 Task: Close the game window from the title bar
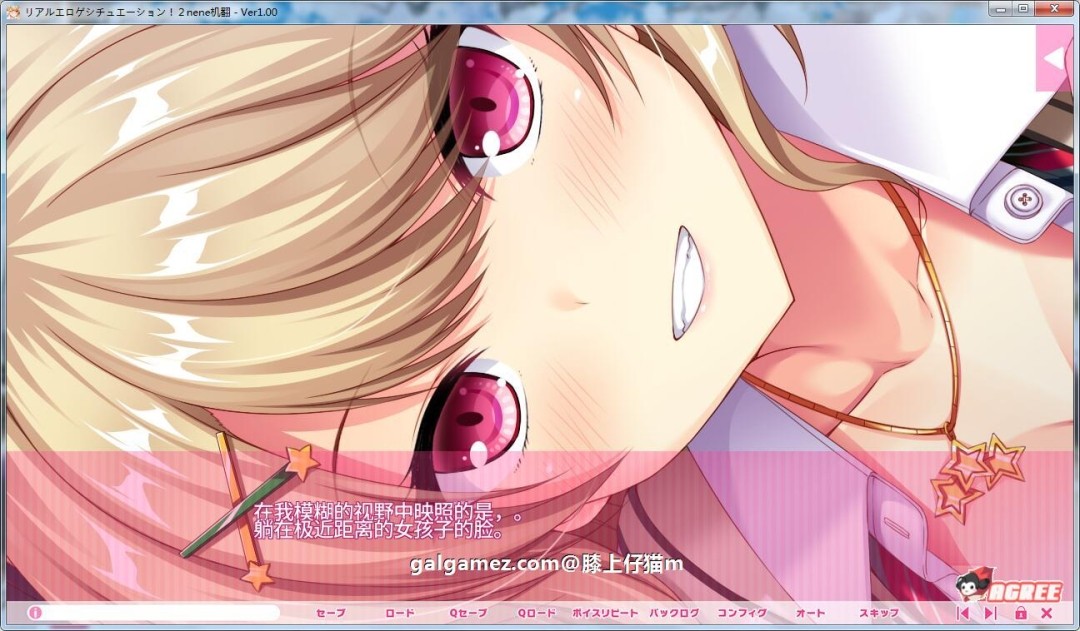(1054, 9)
